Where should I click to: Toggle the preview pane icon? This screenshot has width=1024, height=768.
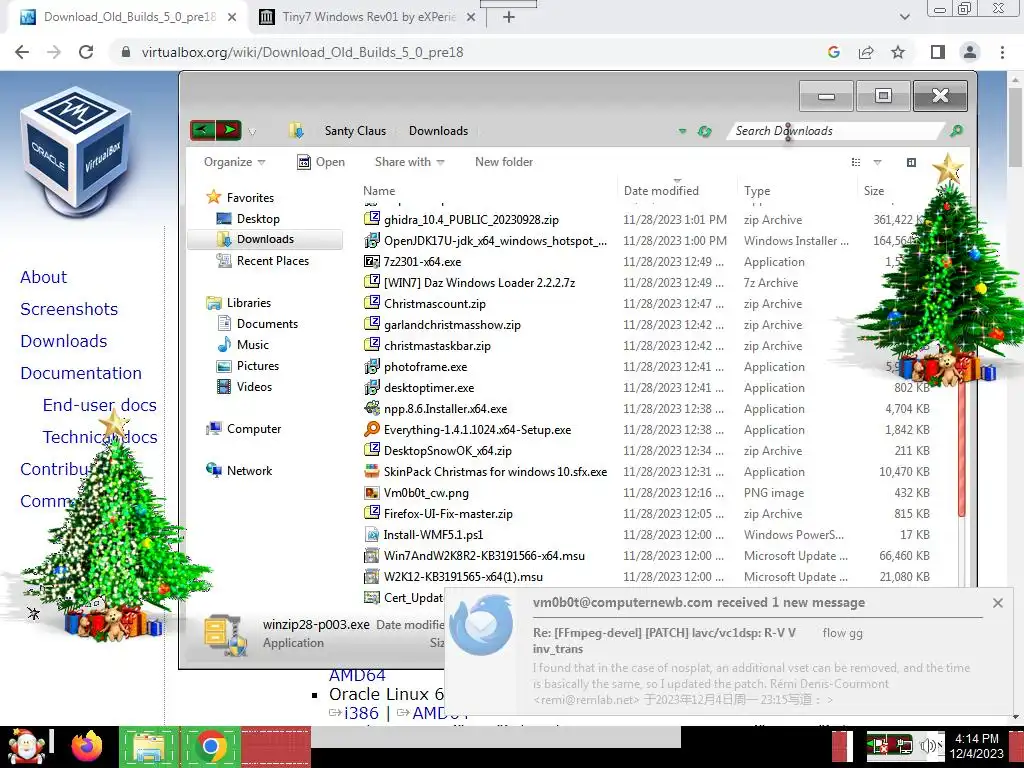tap(911, 162)
